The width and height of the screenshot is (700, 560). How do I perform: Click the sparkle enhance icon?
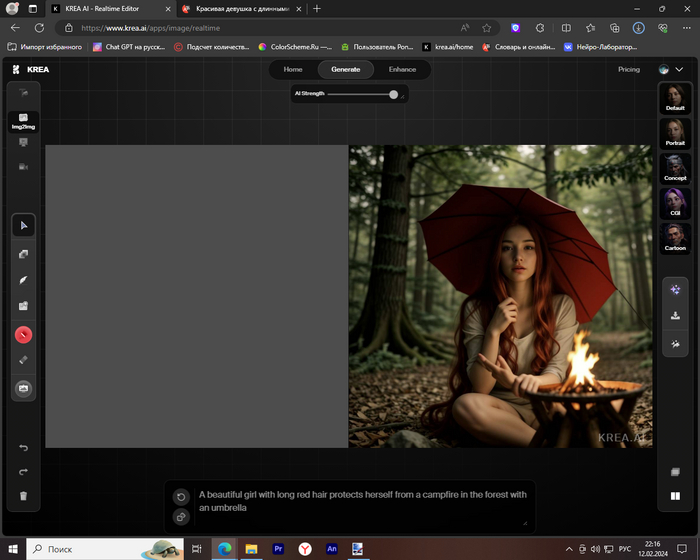675,288
